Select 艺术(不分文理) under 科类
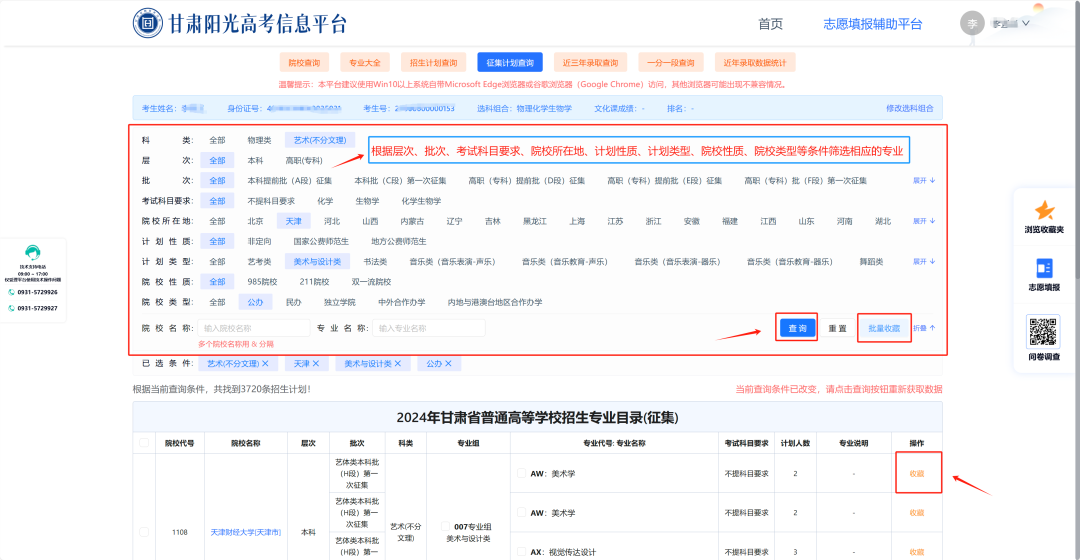The height and width of the screenshot is (560, 1080). (320, 140)
